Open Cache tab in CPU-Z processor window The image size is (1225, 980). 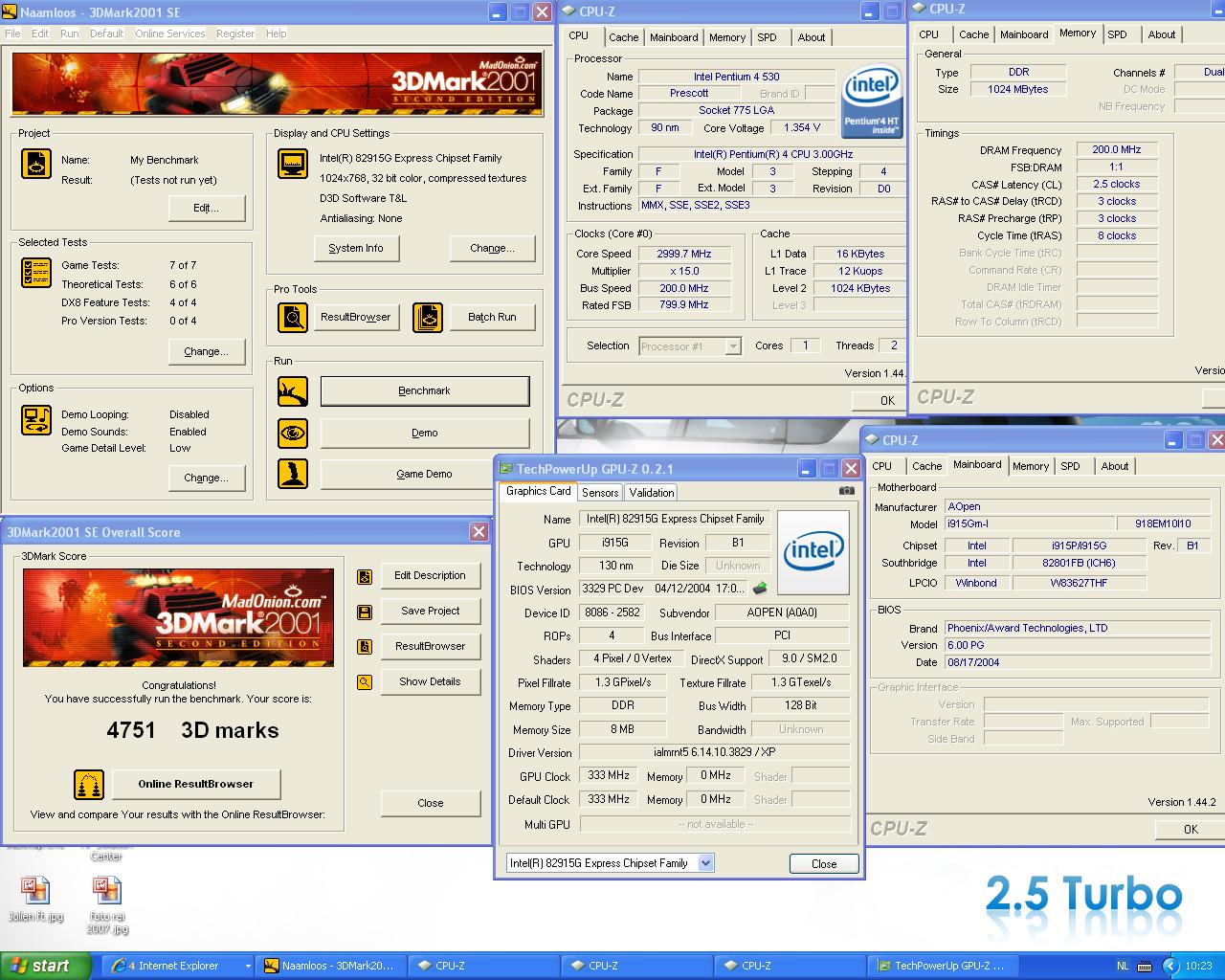[623, 37]
